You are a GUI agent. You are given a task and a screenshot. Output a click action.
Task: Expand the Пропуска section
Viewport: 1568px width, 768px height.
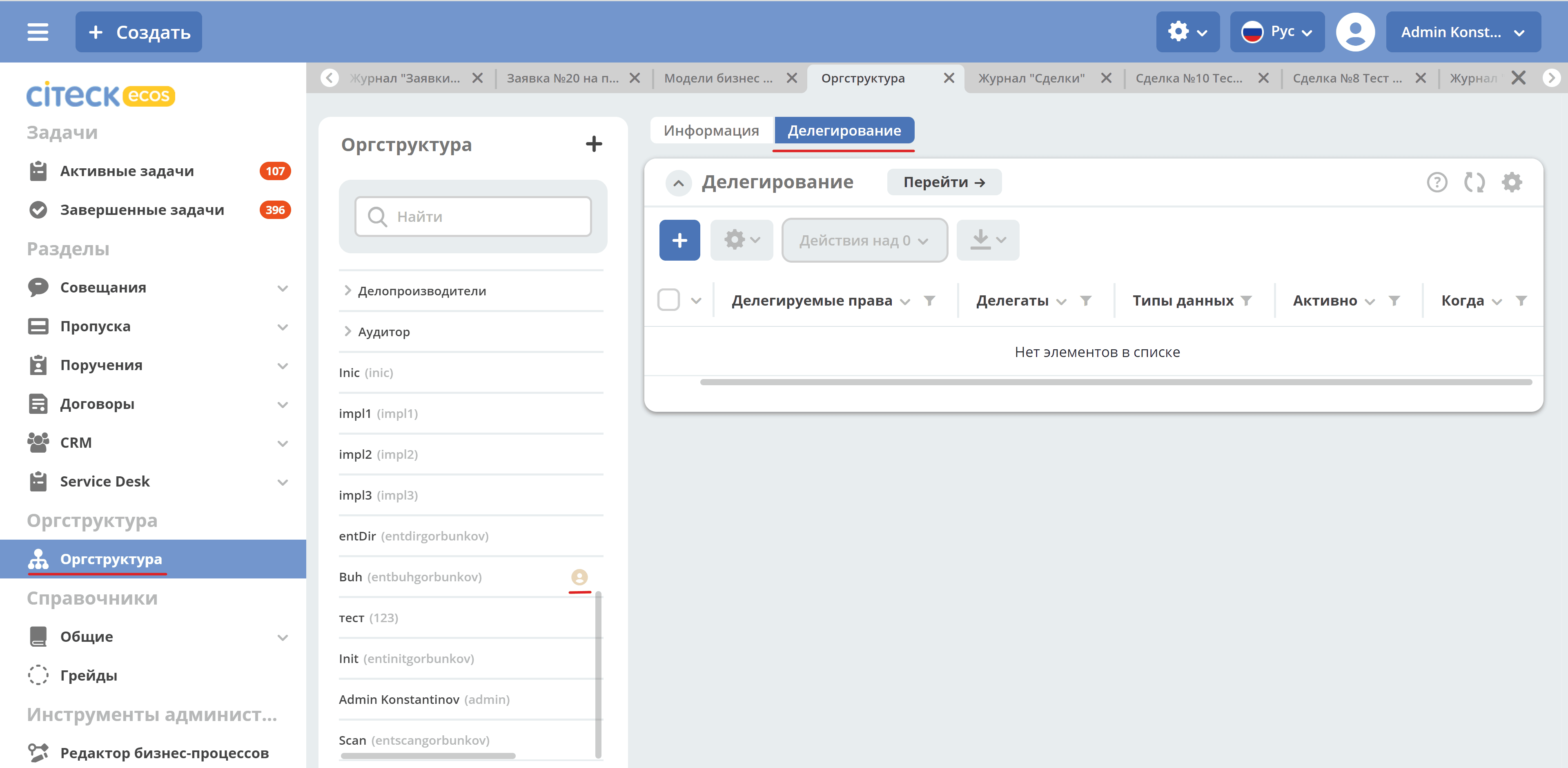pos(283,327)
